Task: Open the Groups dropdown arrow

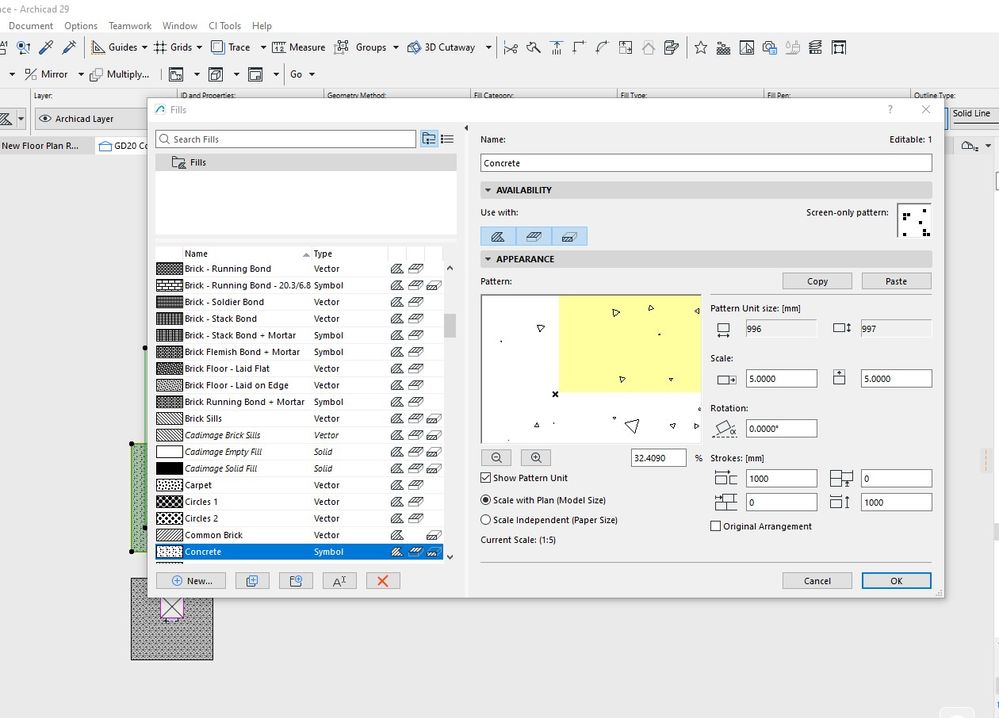Action: (x=396, y=48)
